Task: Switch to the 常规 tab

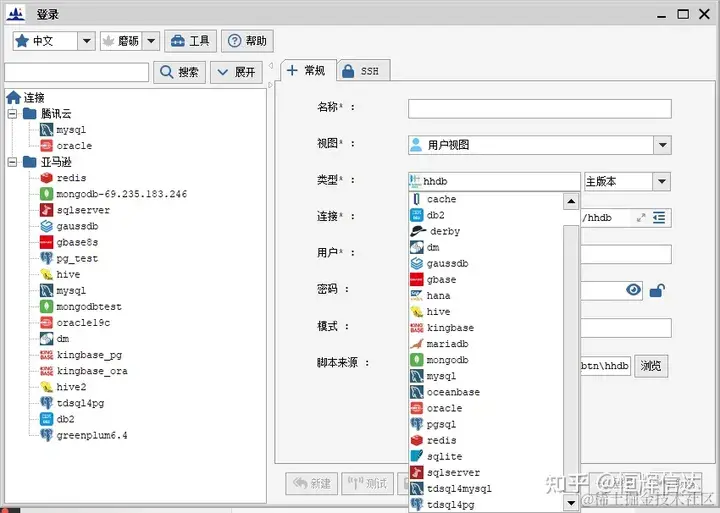Action: coord(308,71)
